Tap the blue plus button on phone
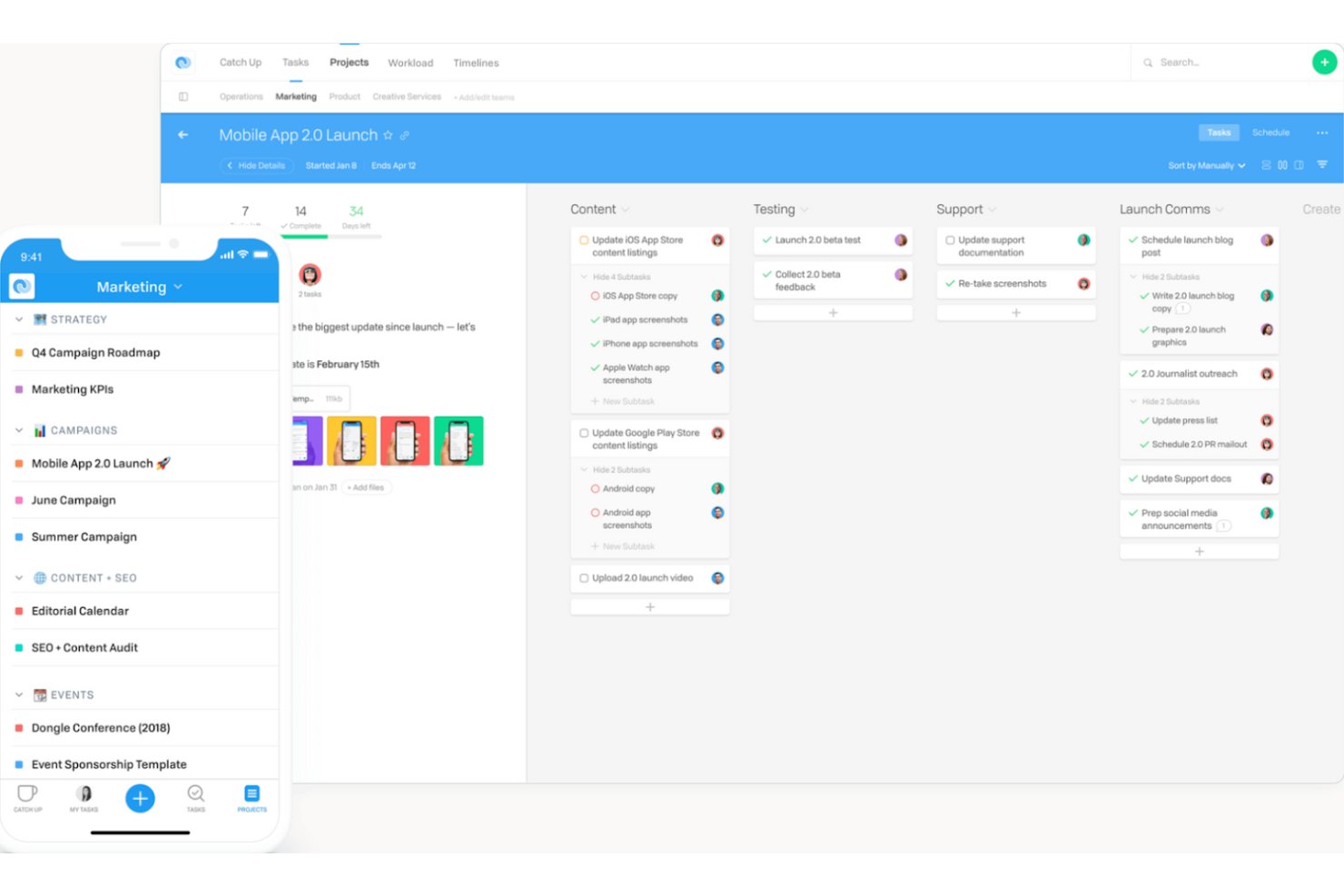1344x896 pixels. coord(140,798)
